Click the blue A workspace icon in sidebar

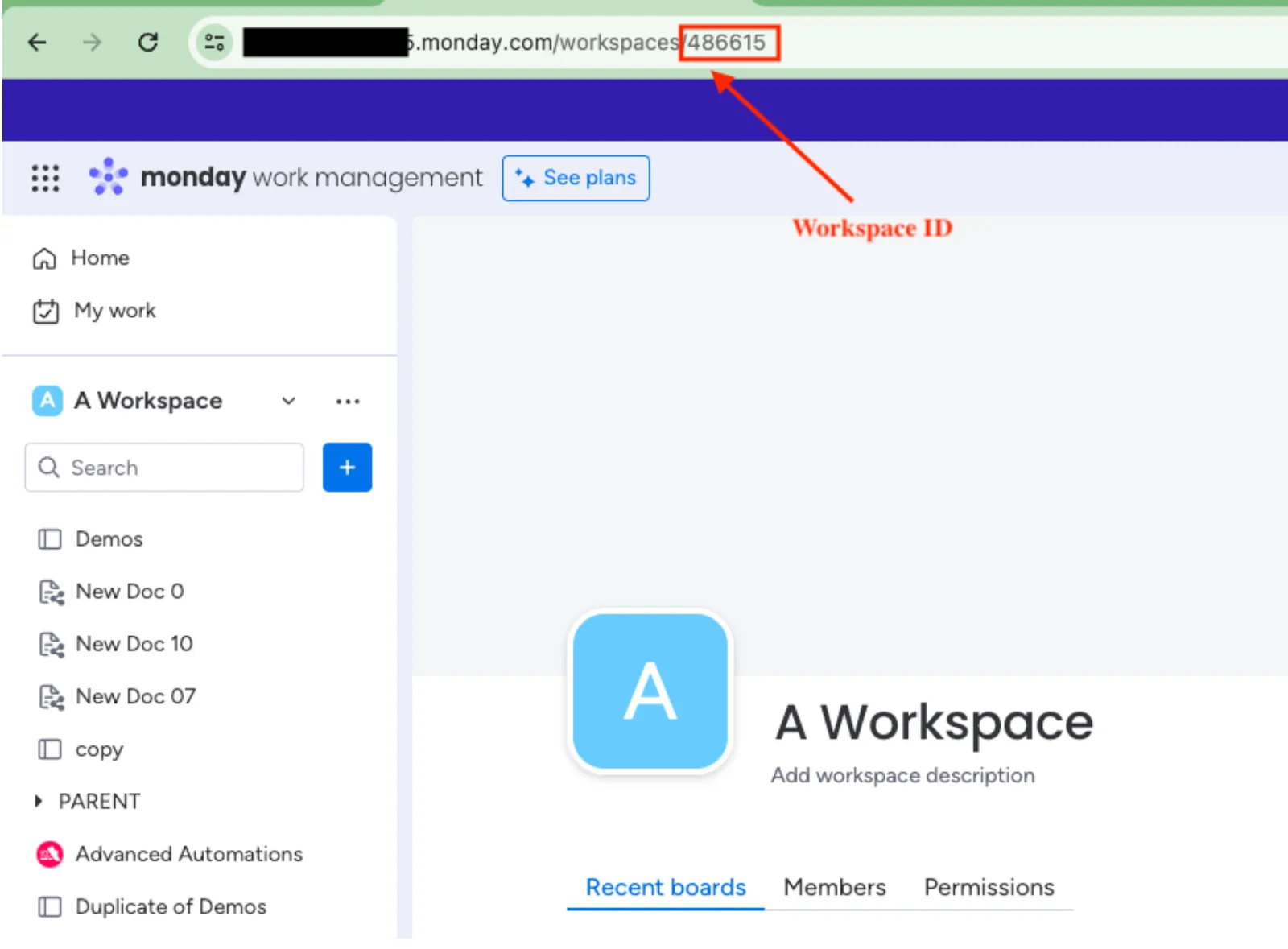click(47, 400)
